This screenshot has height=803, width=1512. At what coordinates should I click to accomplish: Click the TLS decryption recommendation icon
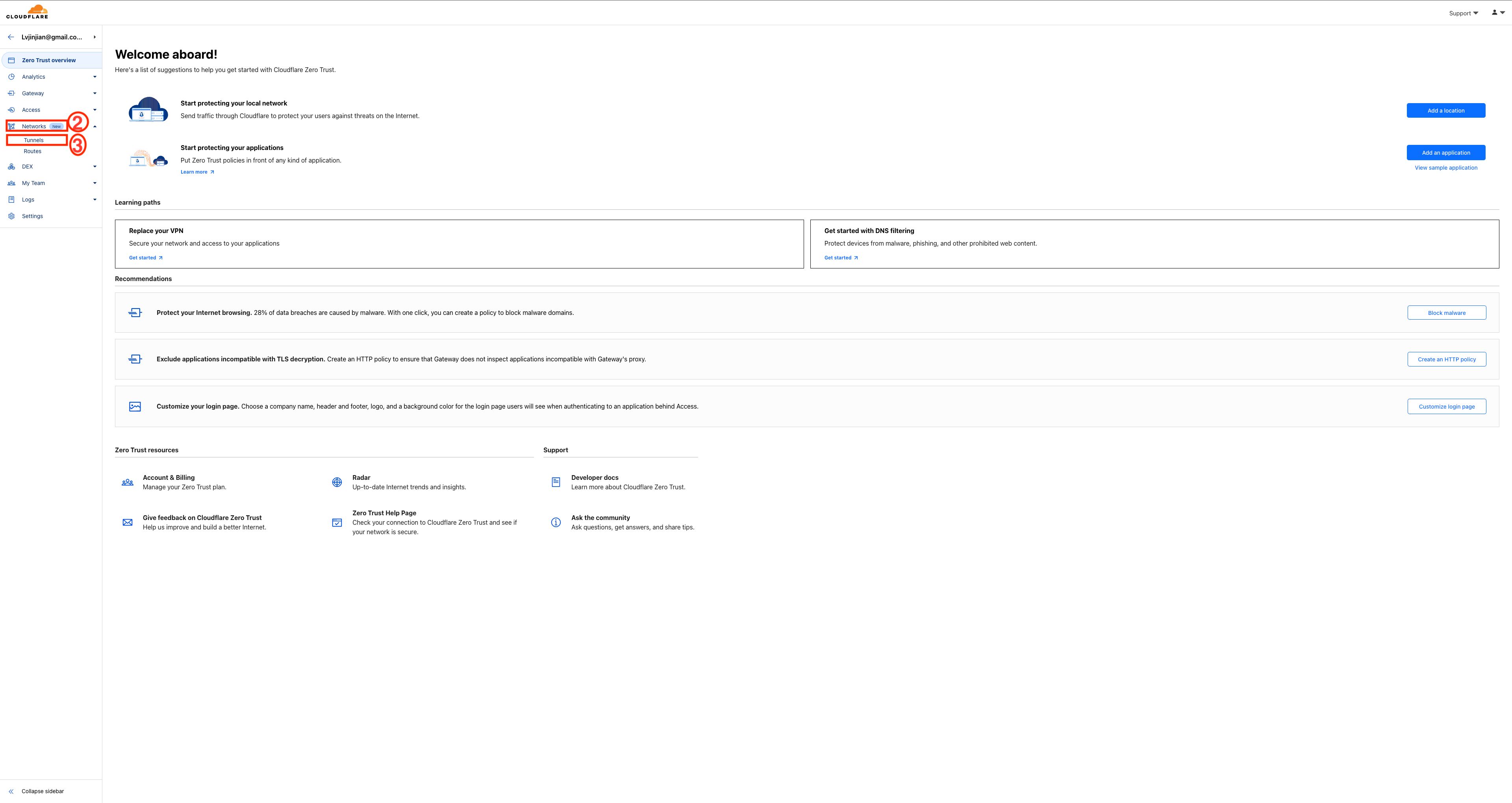click(135, 359)
